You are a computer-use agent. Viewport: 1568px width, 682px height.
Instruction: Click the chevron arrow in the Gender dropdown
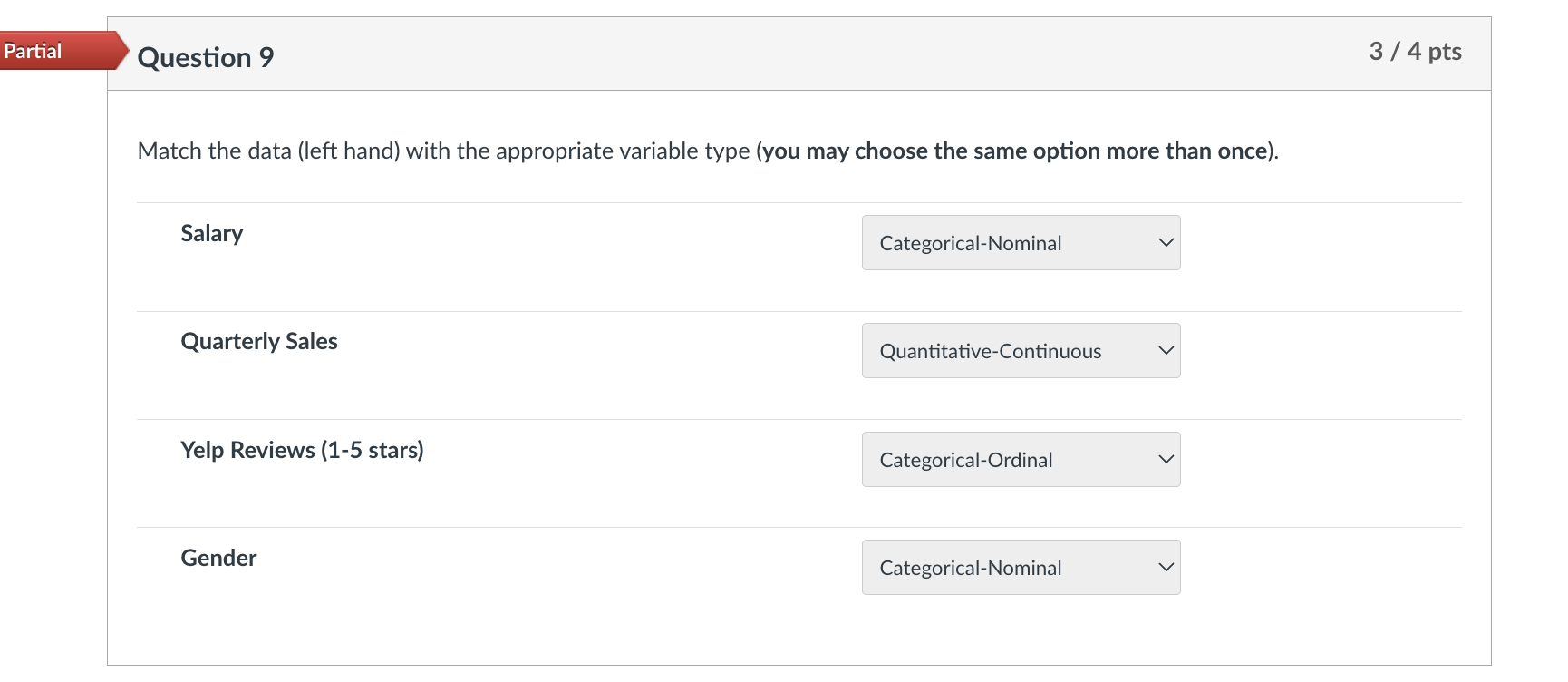[x=1166, y=568]
